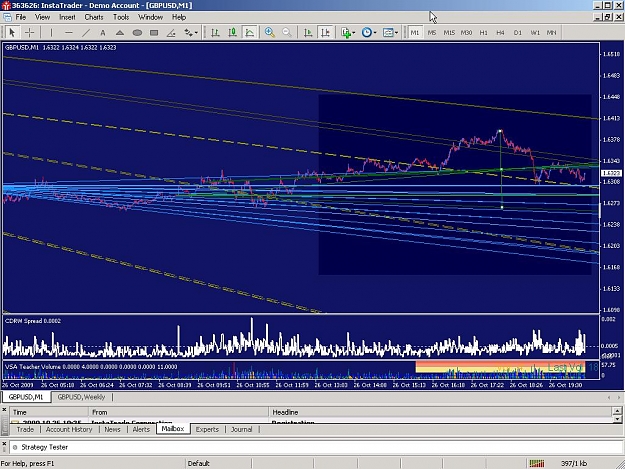The width and height of the screenshot is (625, 469).
Task: Open the chart window icon in menu bar
Action: [7, 17]
